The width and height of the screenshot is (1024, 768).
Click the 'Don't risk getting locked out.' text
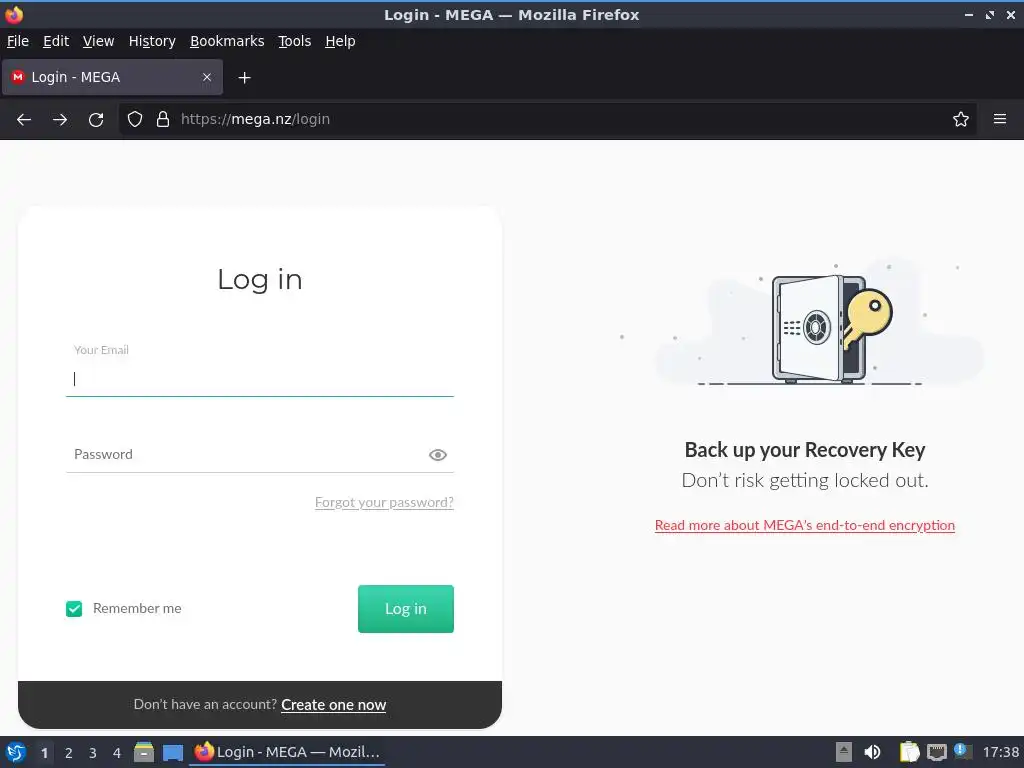point(805,481)
